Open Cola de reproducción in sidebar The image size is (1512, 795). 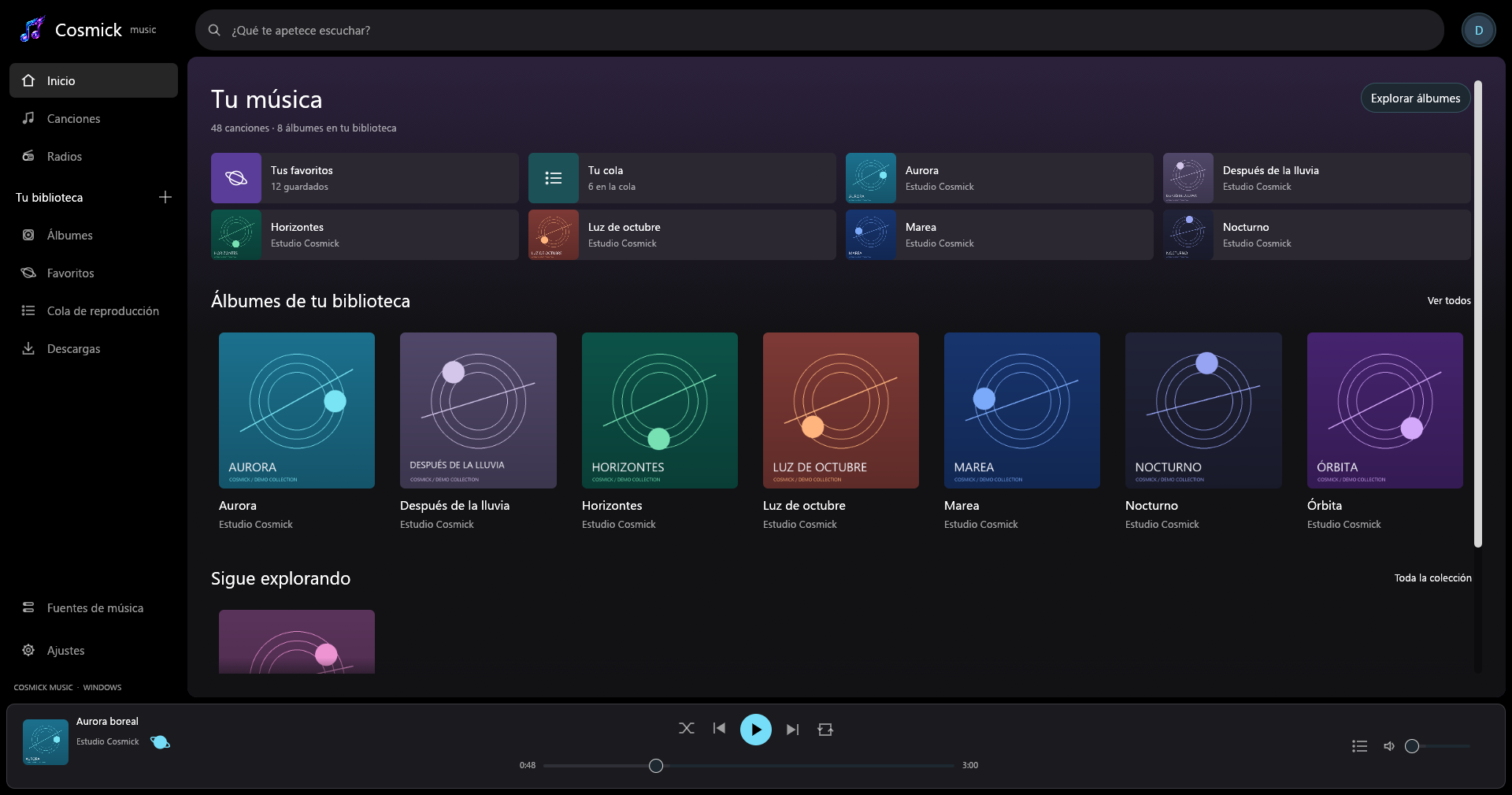coord(94,310)
